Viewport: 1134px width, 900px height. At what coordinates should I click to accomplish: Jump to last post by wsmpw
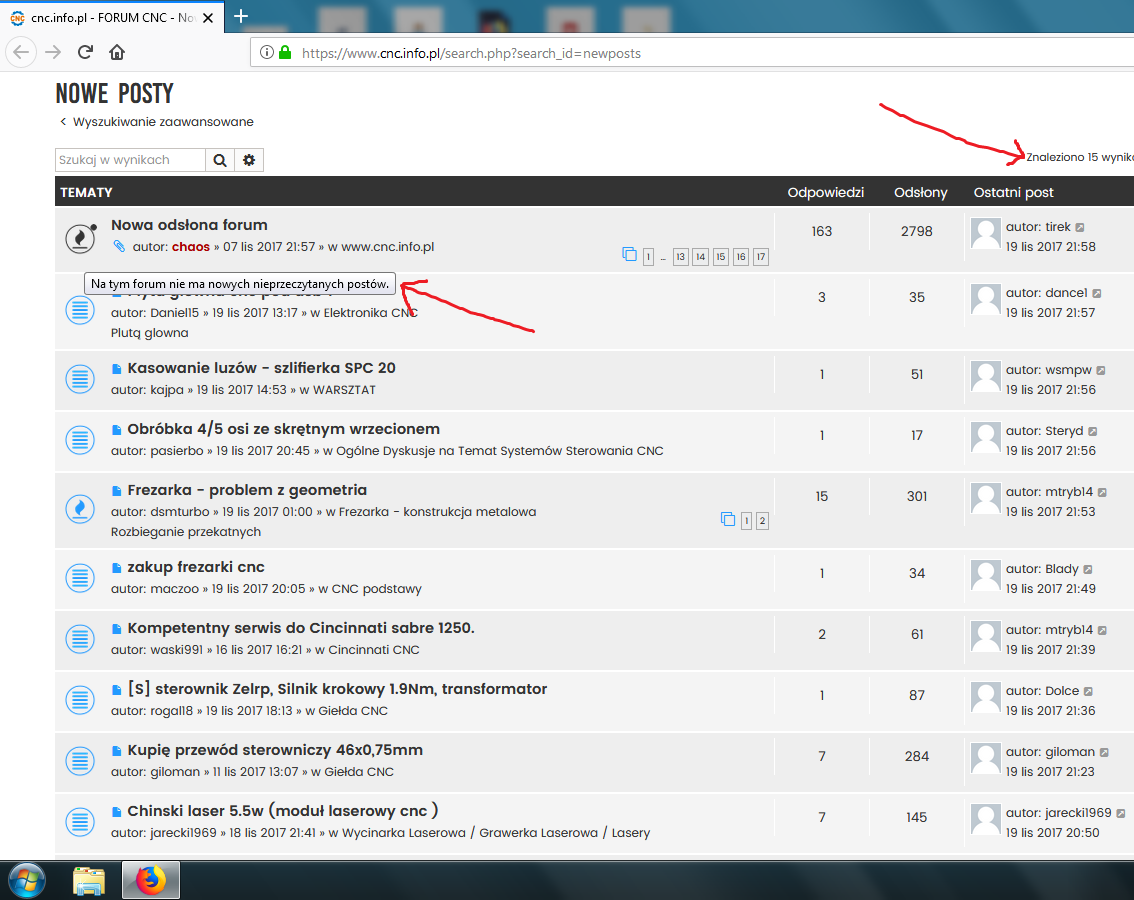point(1101,370)
